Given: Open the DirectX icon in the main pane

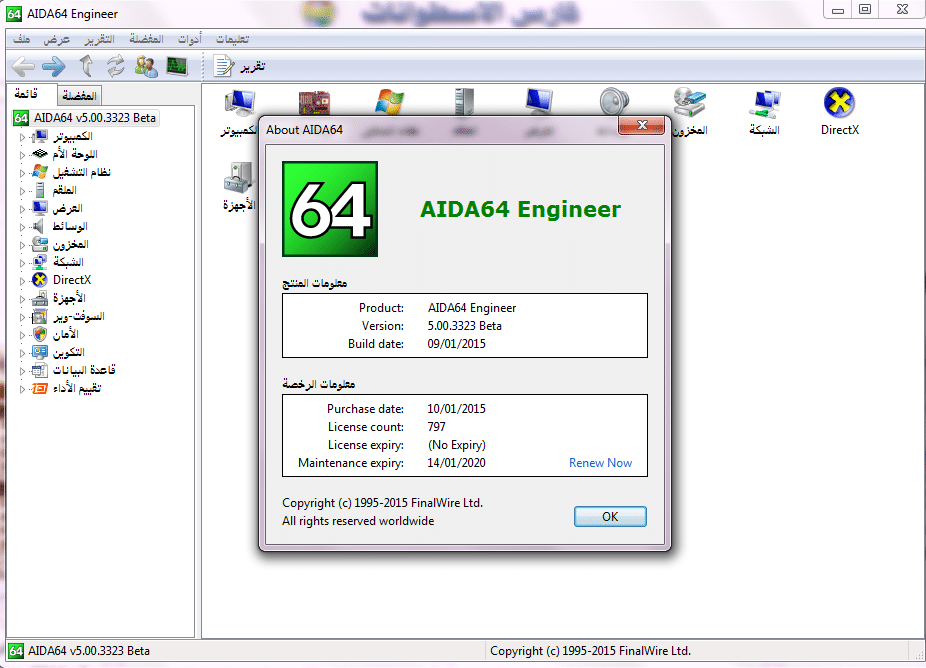Looking at the screenshot, I should coord(840,112).
